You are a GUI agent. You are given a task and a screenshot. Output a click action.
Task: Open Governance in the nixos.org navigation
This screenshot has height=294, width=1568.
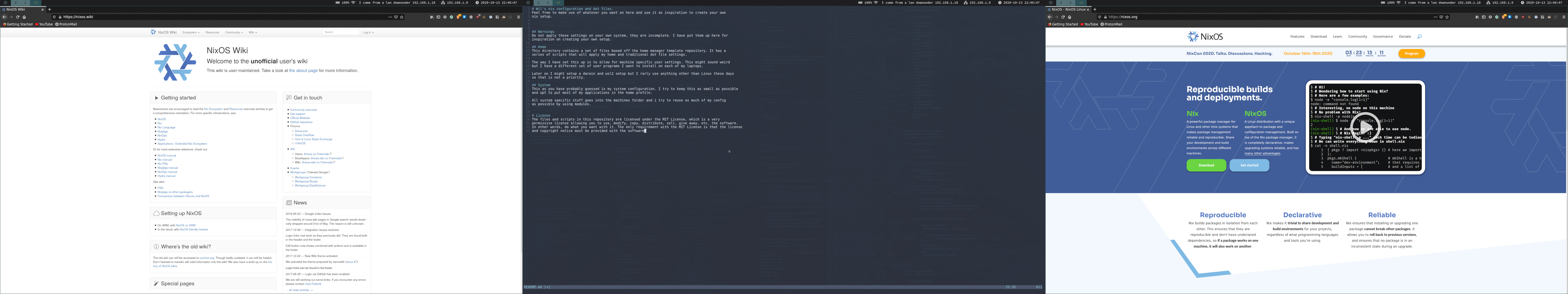(1383, 36)
